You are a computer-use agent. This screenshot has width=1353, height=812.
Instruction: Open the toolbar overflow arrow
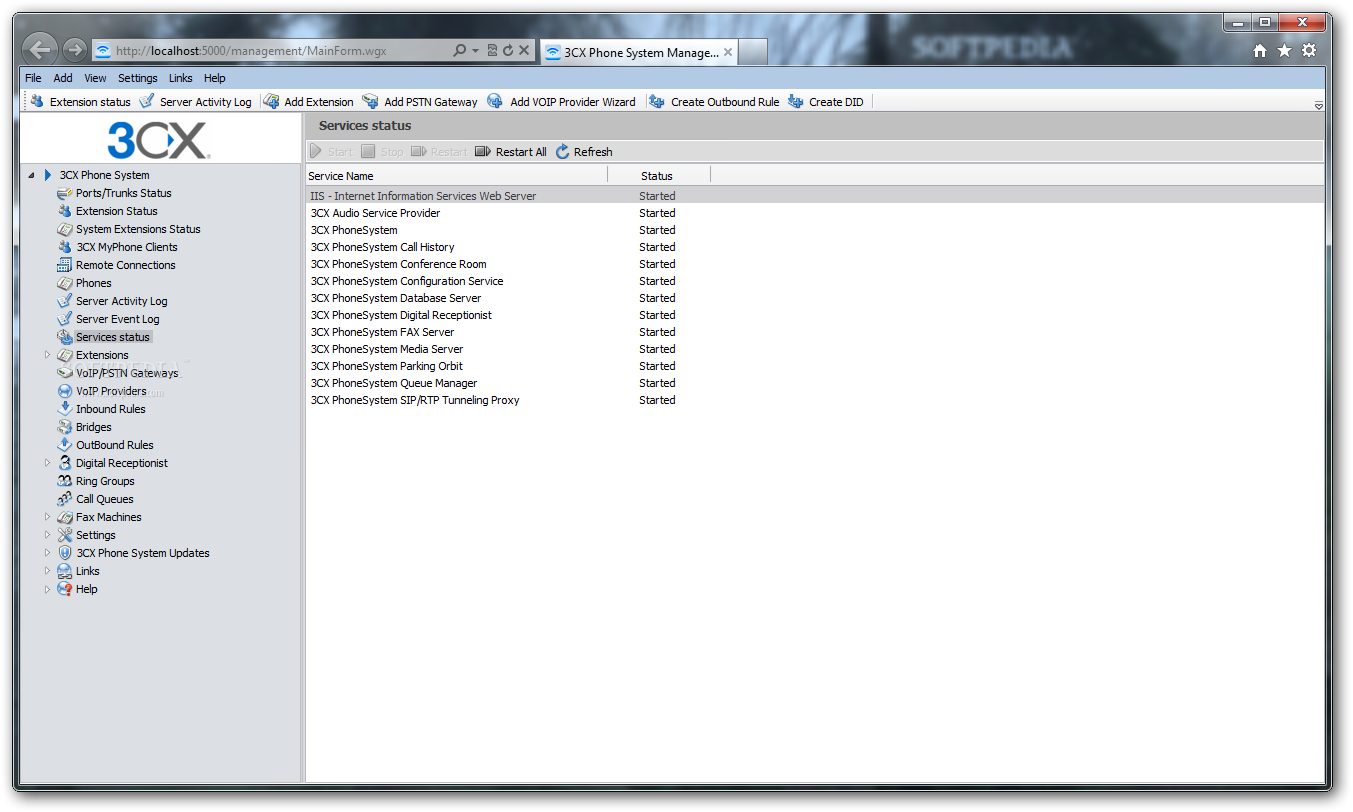pyautogui.click(x=1318, y=105)
